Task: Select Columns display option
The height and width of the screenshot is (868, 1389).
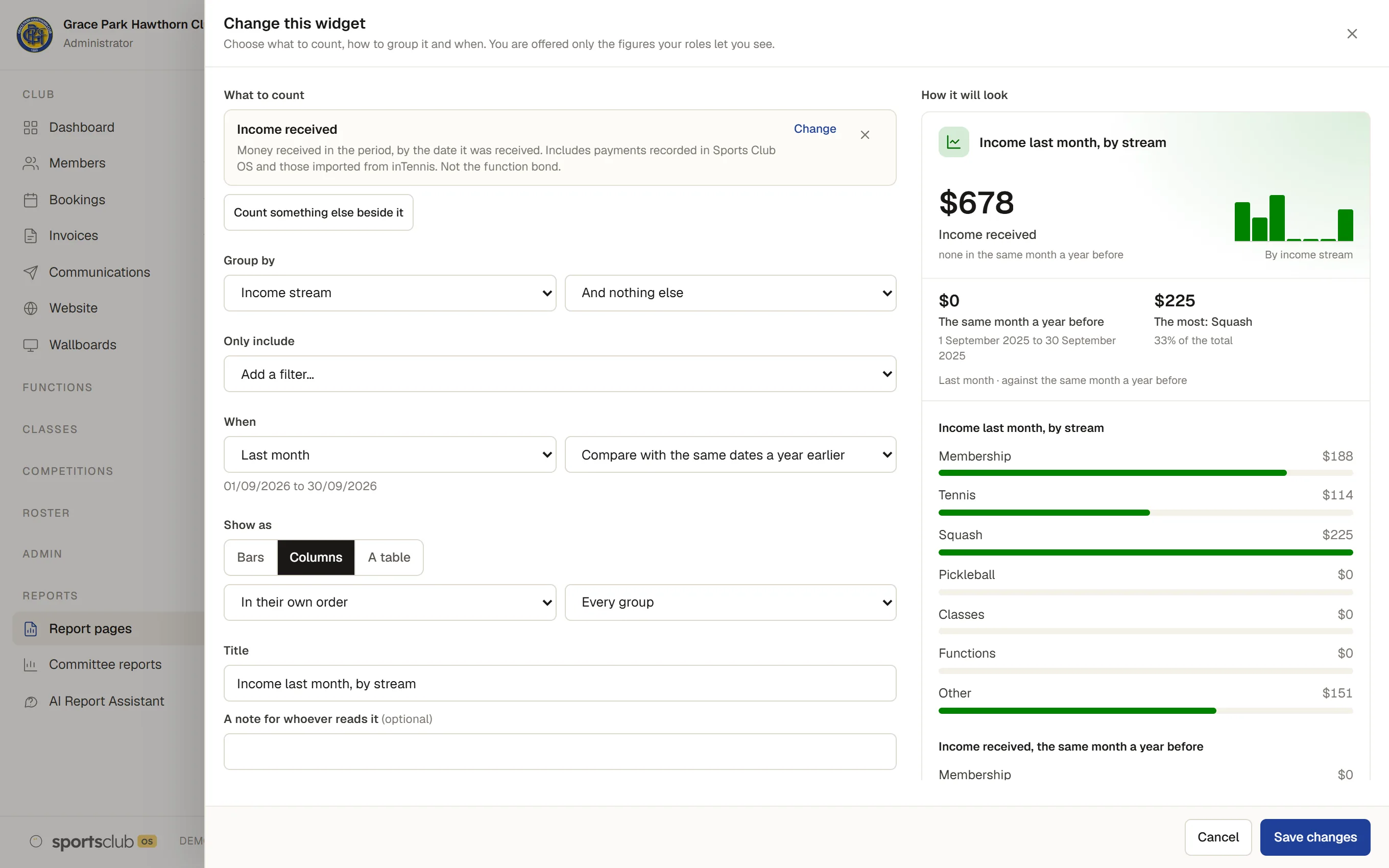Action: (x=316, y=558)
